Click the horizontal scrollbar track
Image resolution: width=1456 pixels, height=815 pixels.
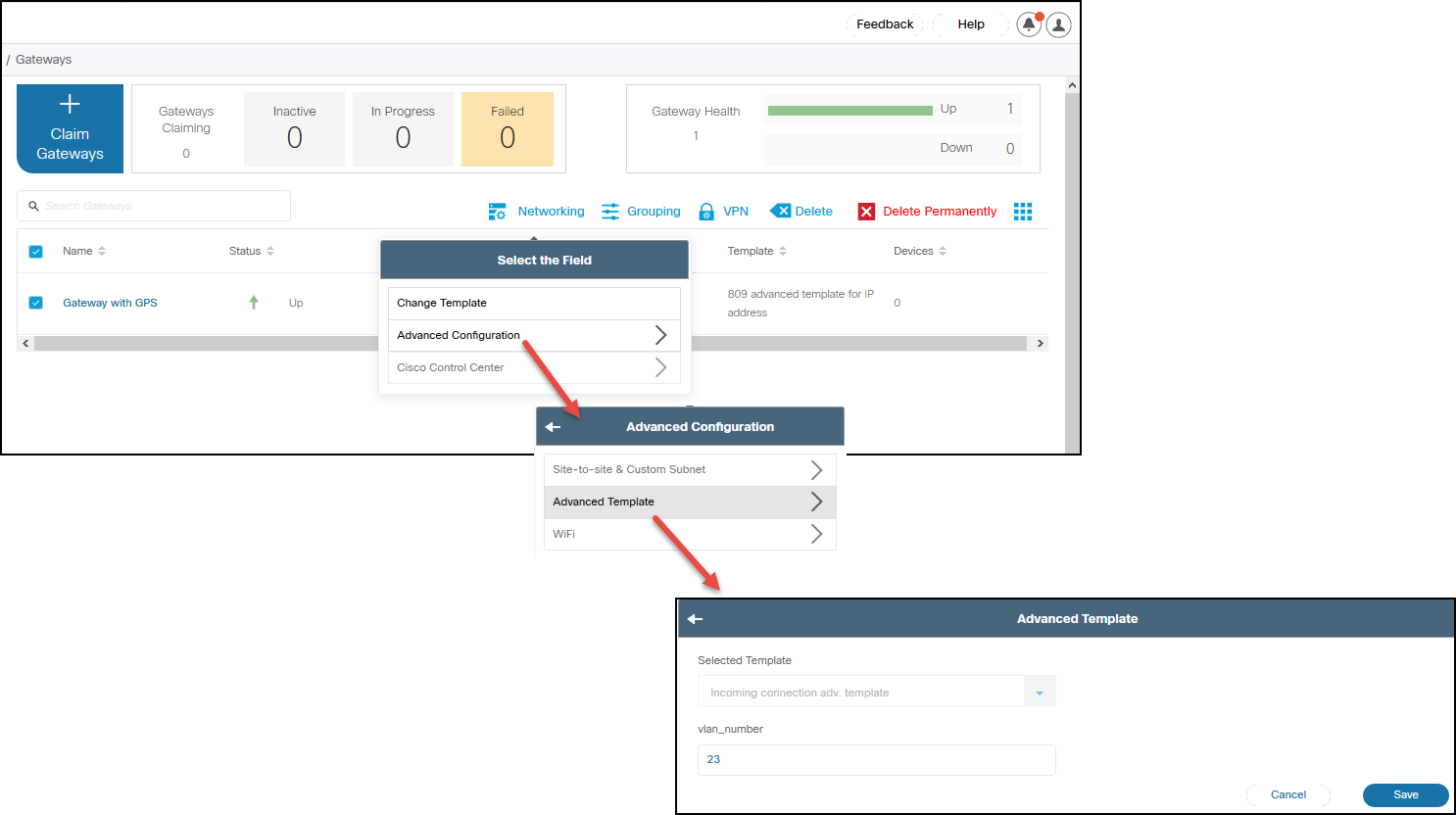tap(530, 344)
